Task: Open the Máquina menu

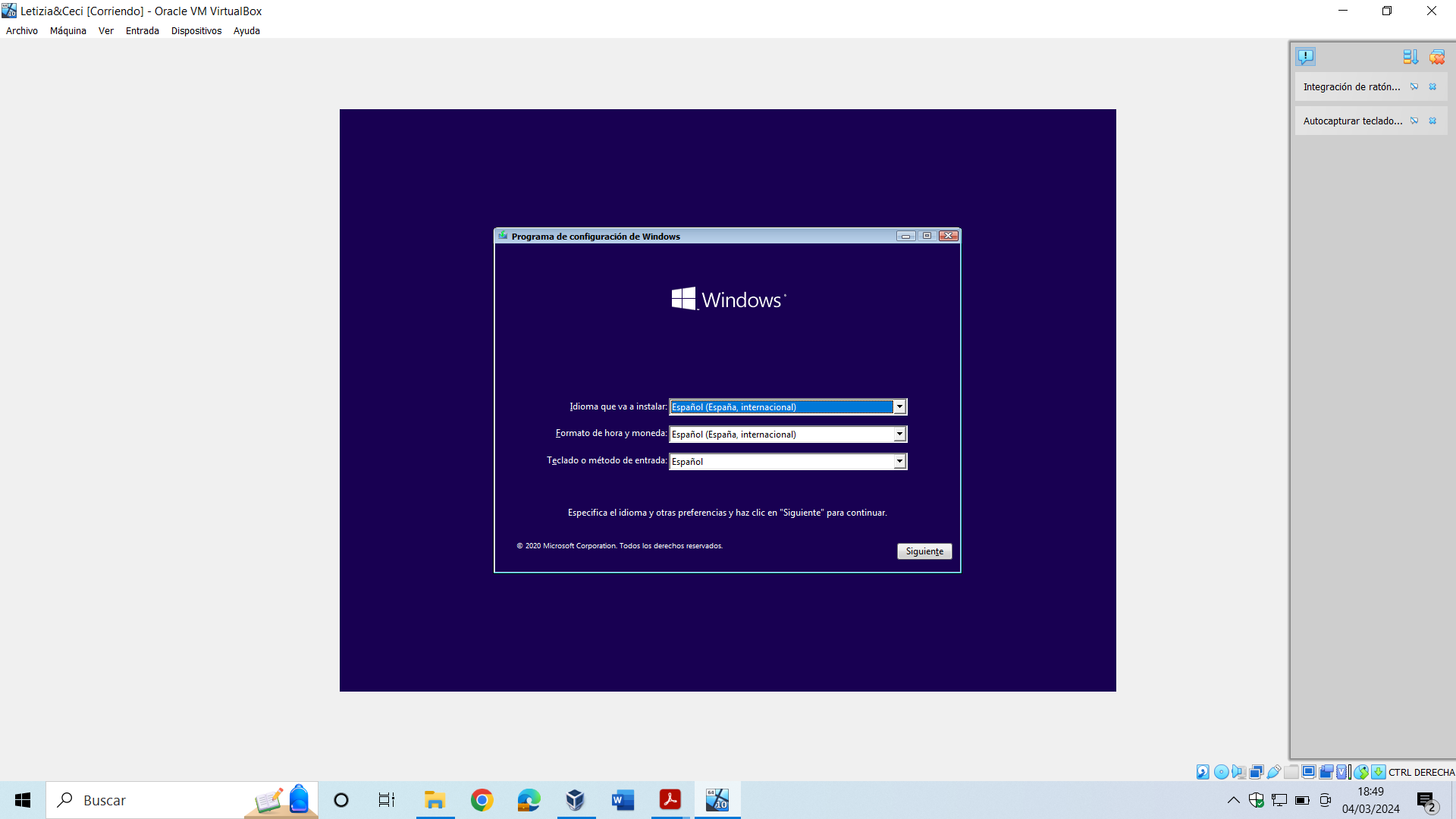Action: point(67,31)
